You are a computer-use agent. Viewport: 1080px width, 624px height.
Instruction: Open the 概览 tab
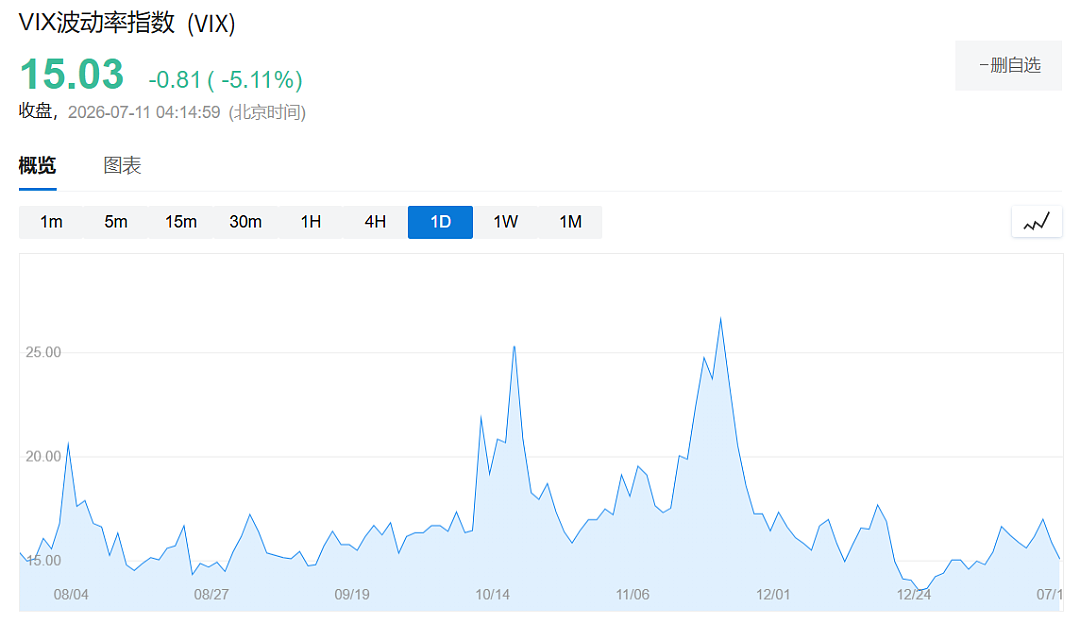[37, 165]
